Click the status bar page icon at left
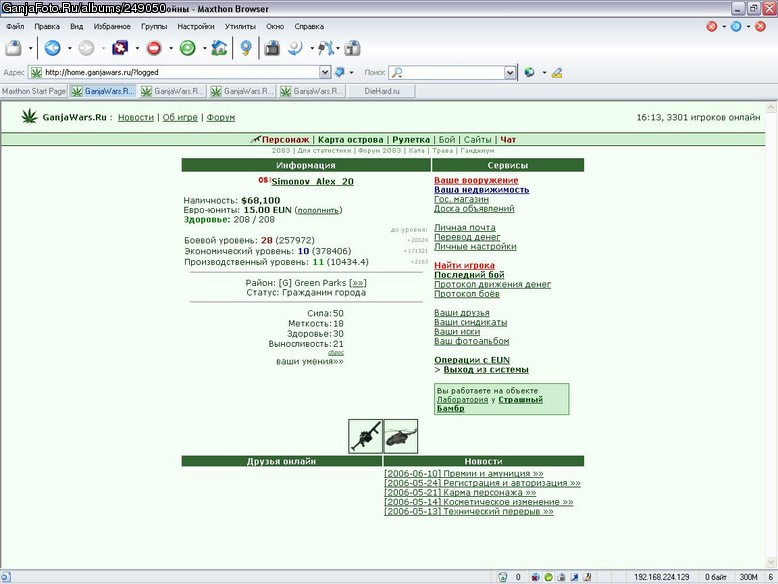Screen dimensions: 778x584 coord(5,577)
